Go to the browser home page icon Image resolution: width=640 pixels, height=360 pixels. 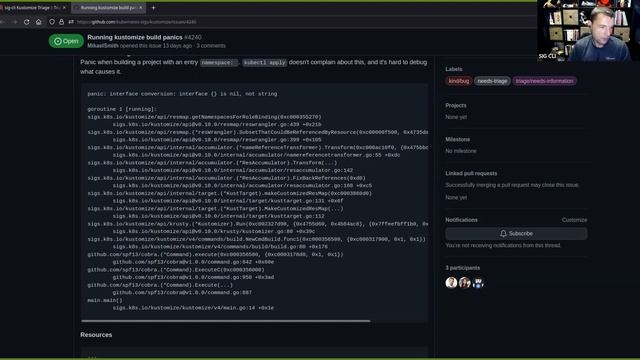39,22
